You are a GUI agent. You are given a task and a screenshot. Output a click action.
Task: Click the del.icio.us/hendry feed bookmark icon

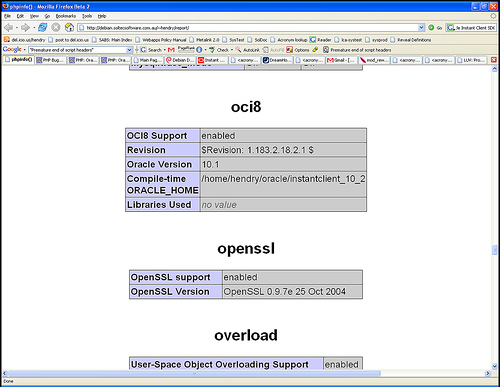pyautogui.click(x=6, y=40)
